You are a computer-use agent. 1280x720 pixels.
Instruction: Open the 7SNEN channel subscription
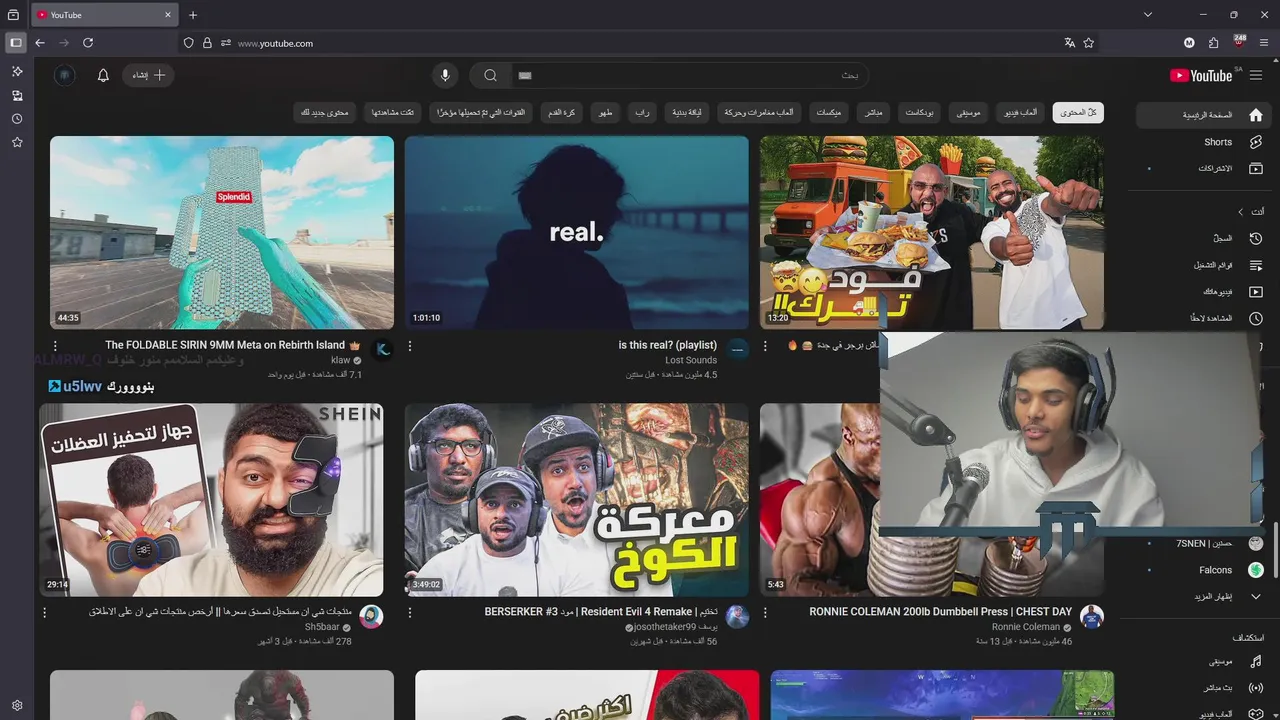tap(1204, 543)
